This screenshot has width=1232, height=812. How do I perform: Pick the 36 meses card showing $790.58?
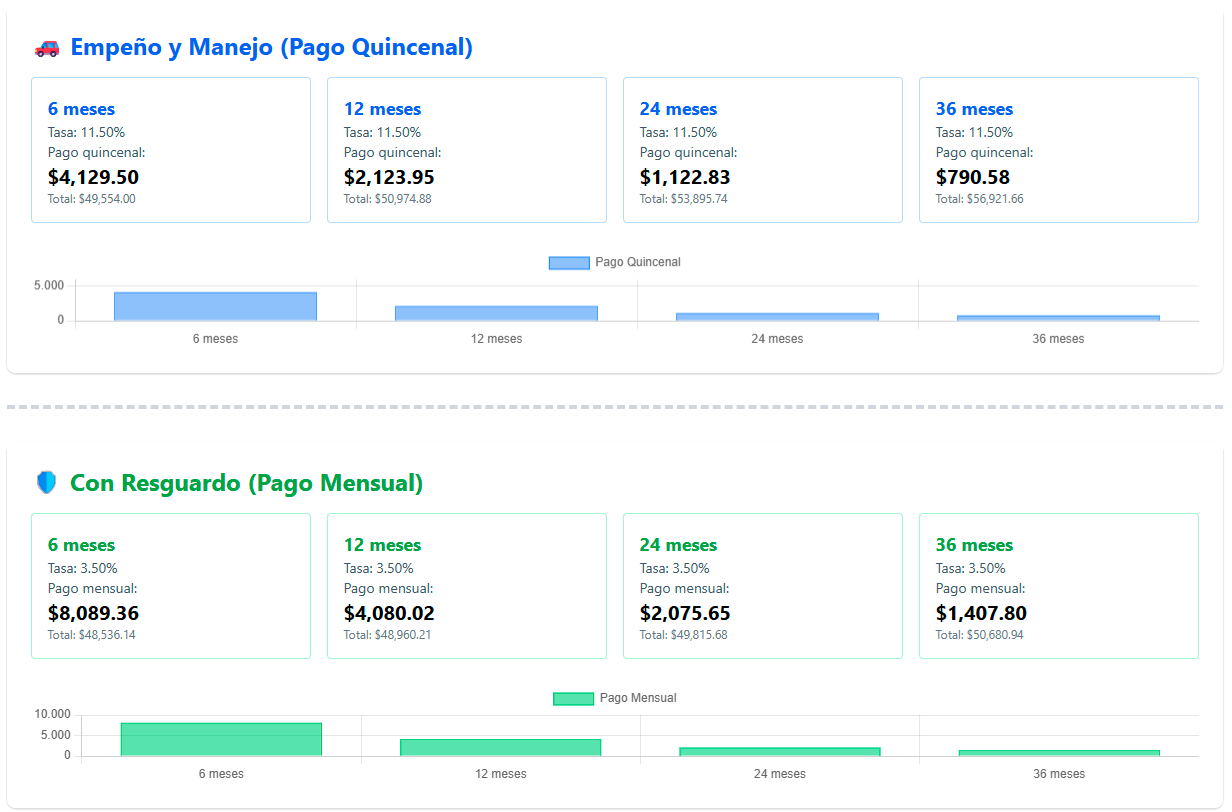click(x=1059, y=150)
